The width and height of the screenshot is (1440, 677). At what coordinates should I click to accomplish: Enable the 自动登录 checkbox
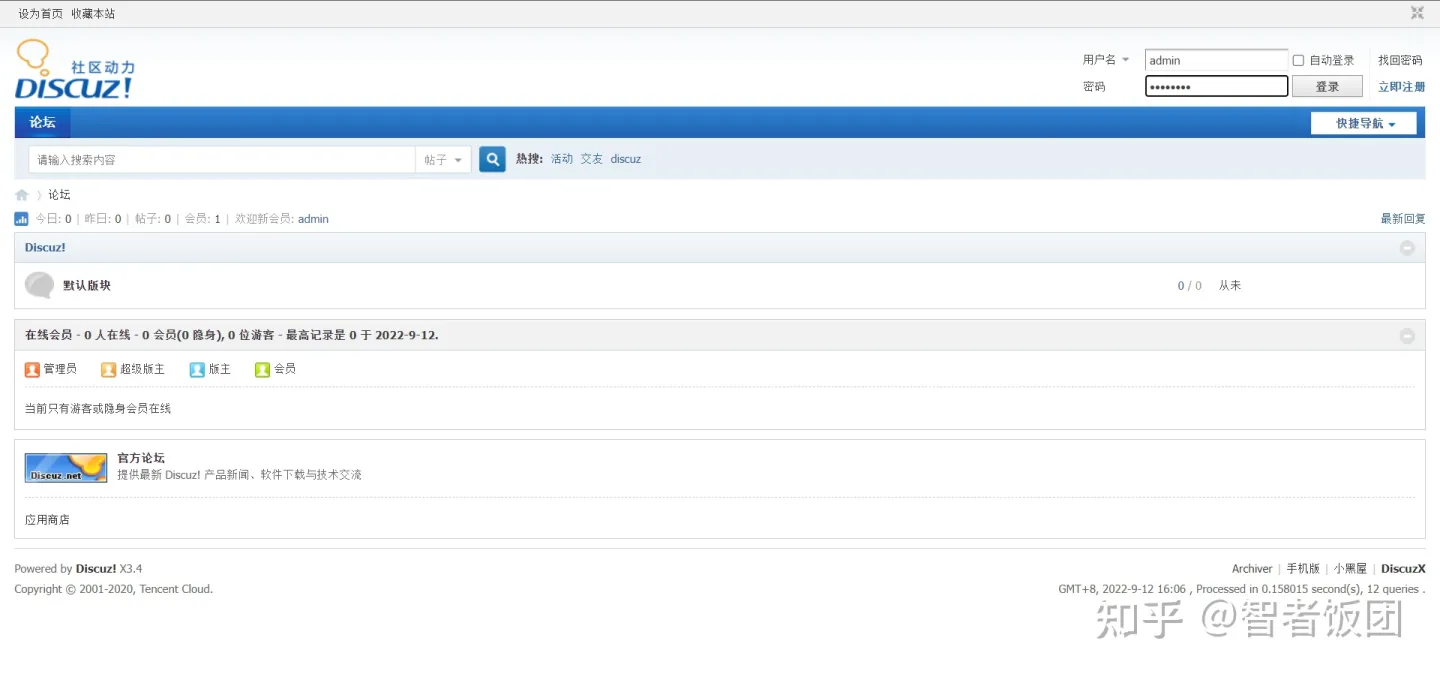[1298, 61]
